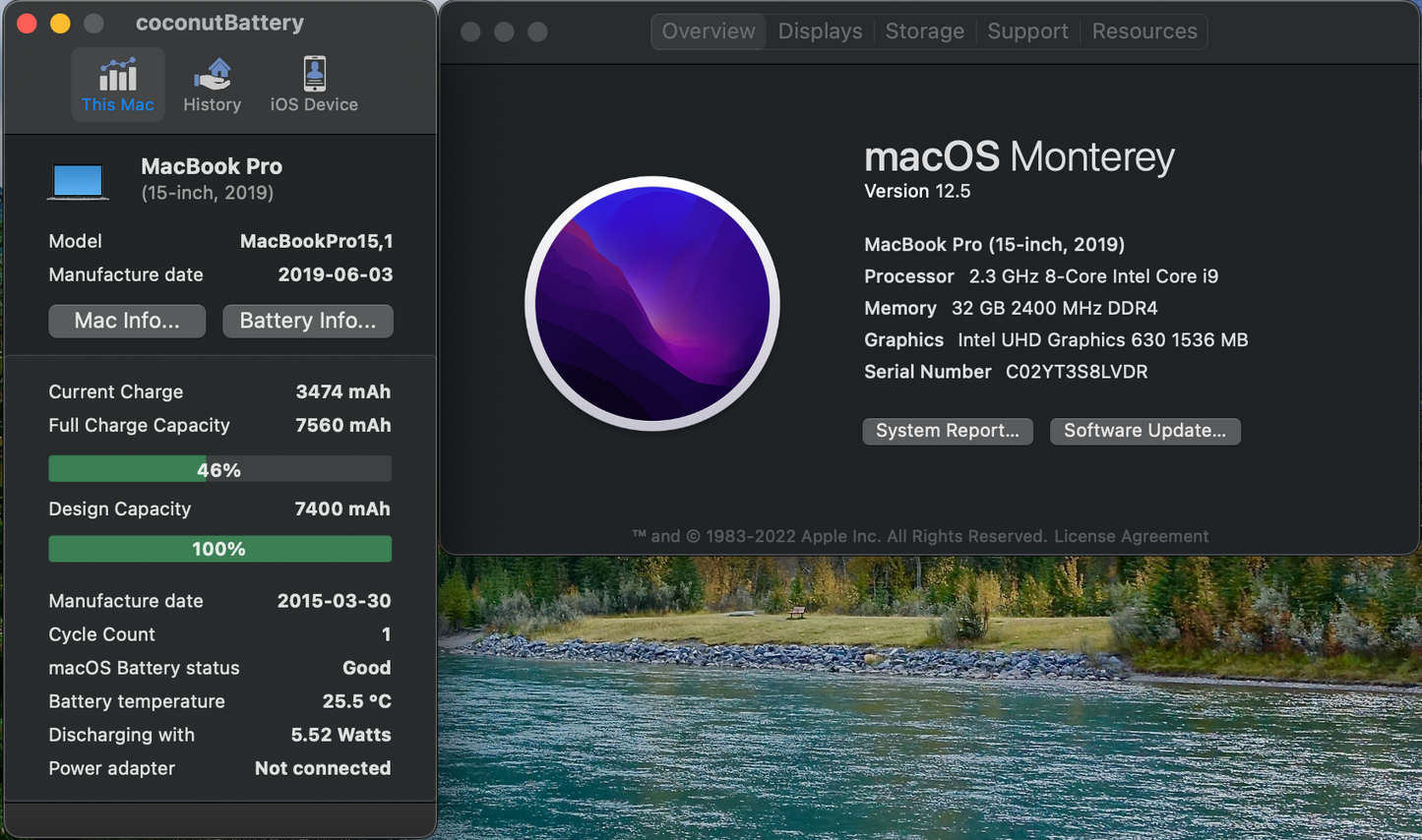This screenshot has width=1422, height=840.
Task: Switch to the Displays tab
Action: click(819, 30)
